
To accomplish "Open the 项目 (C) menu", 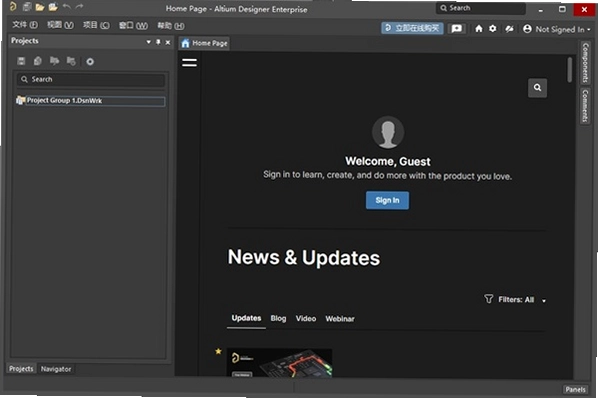I will pos(96,25).
